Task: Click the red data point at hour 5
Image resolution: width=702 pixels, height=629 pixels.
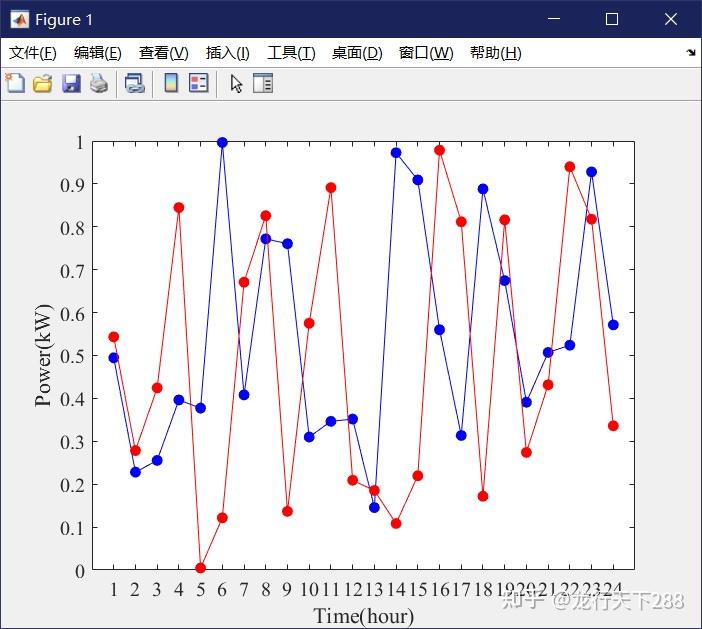Action: click(x=201, y=568)
